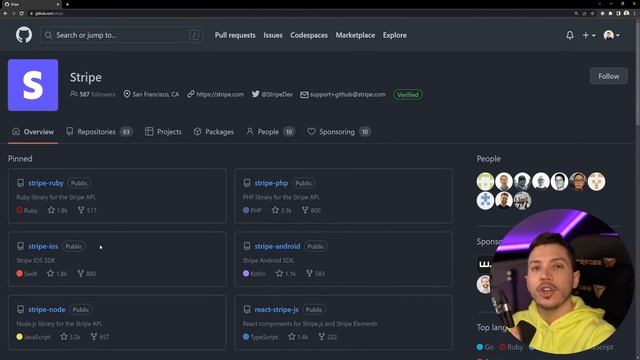The width and height of the screenshot is (640, 360).
Task: Open the user avatar menu
Action: point(611,35)
